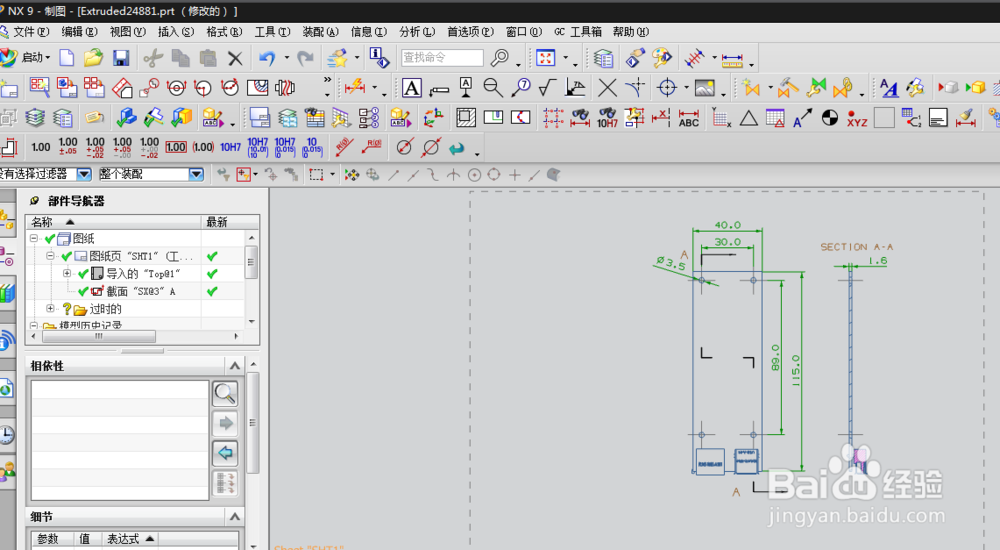Expand the 过时的 folder node

(50, 309)
